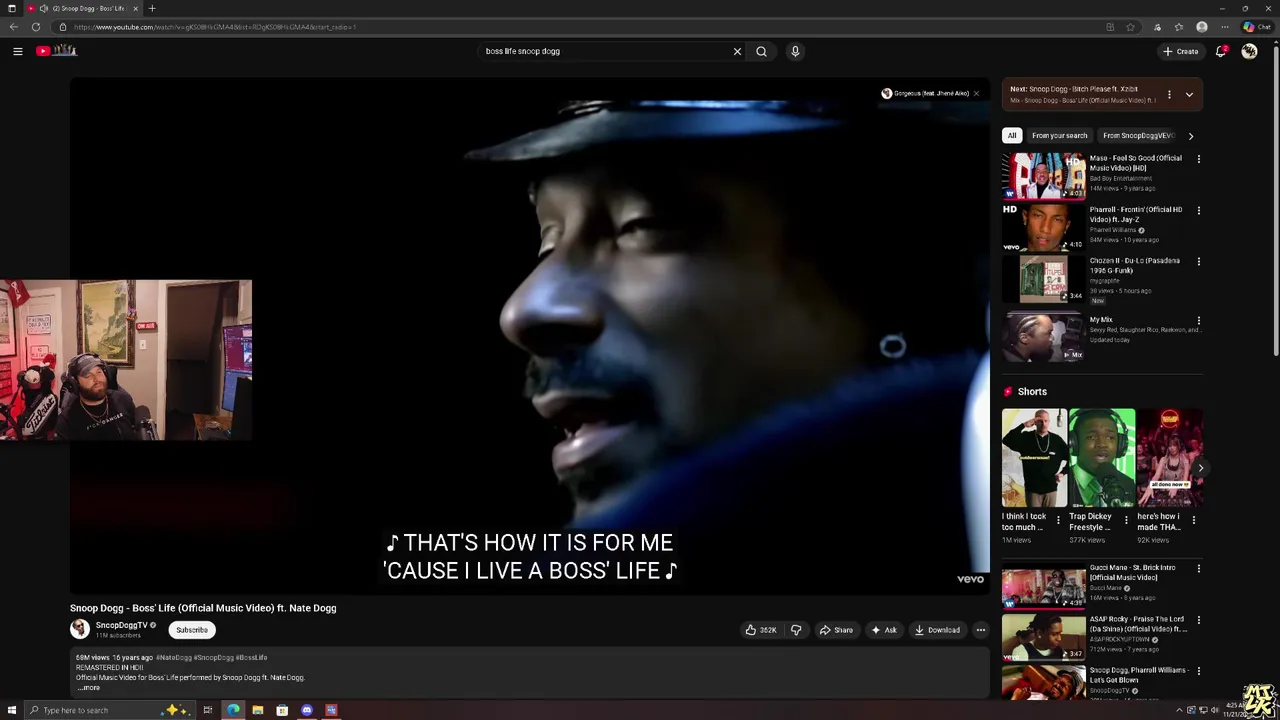The height and width of the screenshot is (720, 1280).
Task: Open the My Mix playlist thumbnail
Action: [1043, 337]
